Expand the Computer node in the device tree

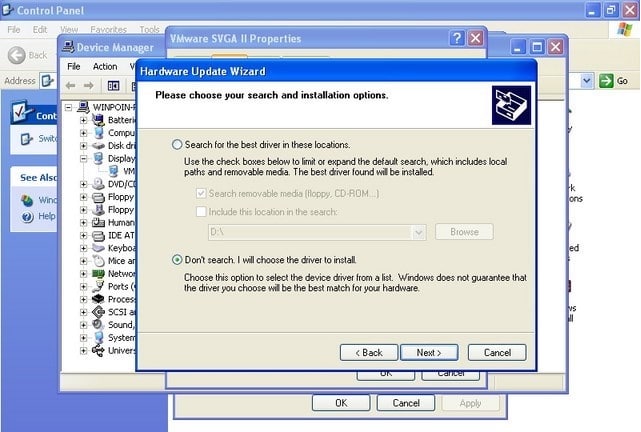pyautogui.click(x=83, y=133)
